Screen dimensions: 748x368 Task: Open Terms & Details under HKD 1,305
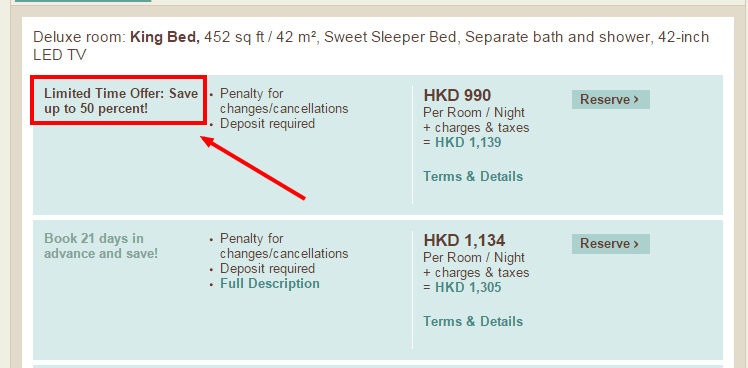(473, 321)
